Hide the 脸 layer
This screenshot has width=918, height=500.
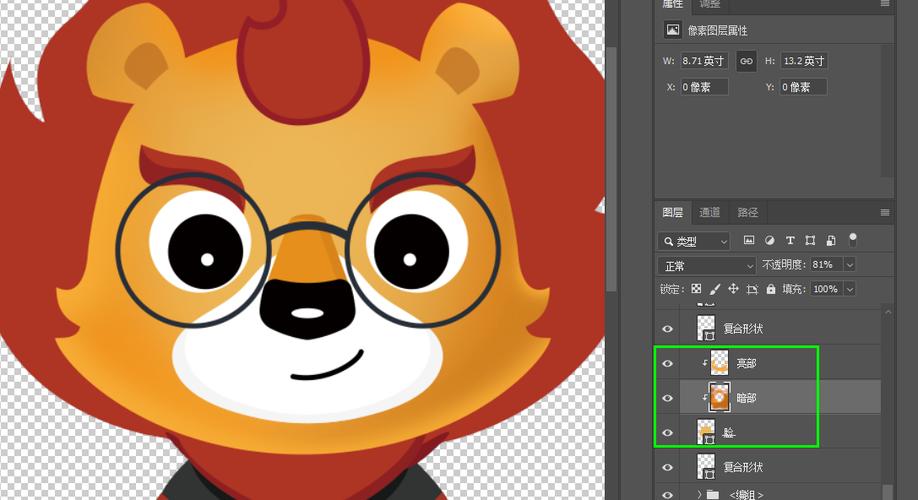click(667, 433)
